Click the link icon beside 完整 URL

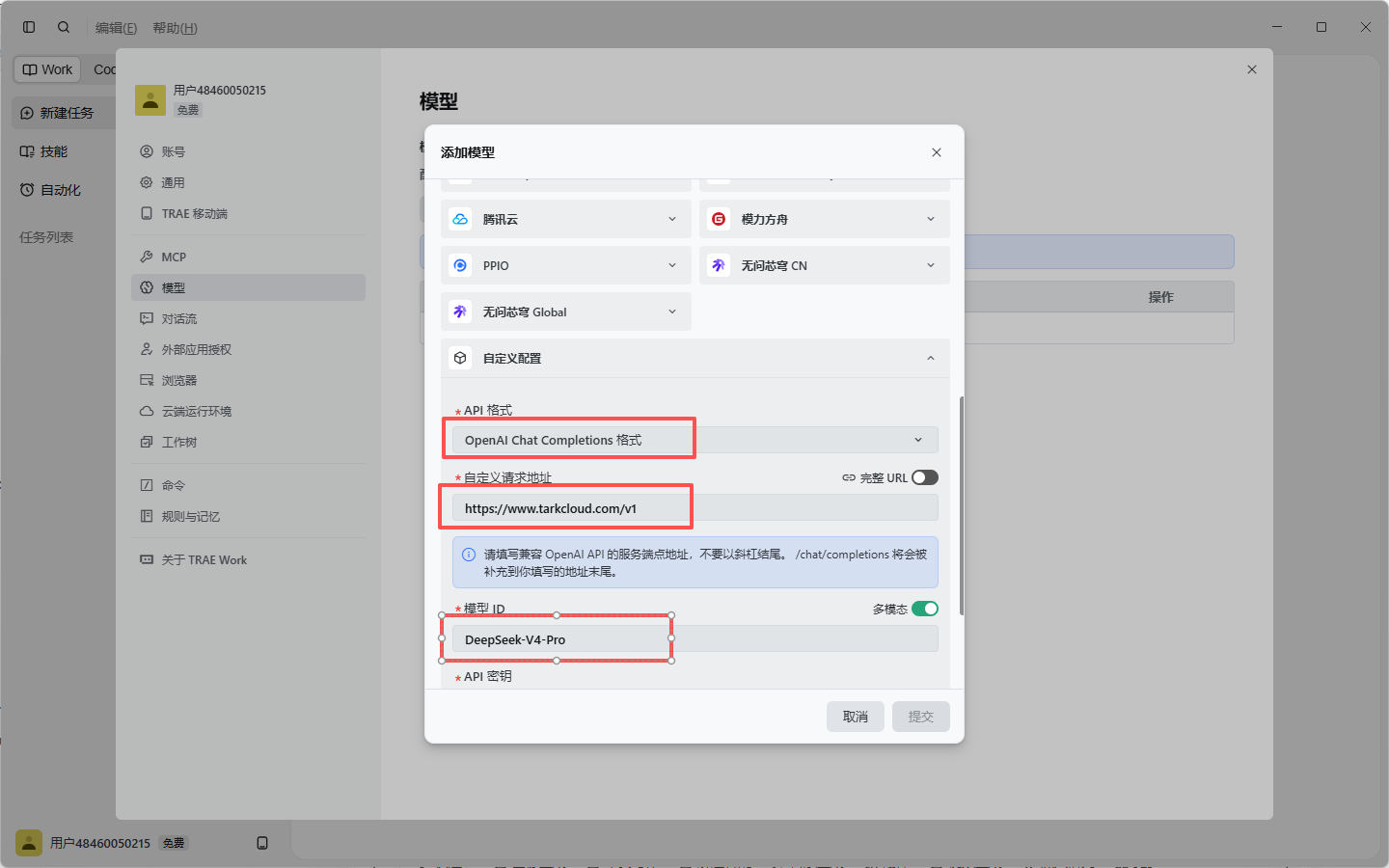(x=849, y=477)
